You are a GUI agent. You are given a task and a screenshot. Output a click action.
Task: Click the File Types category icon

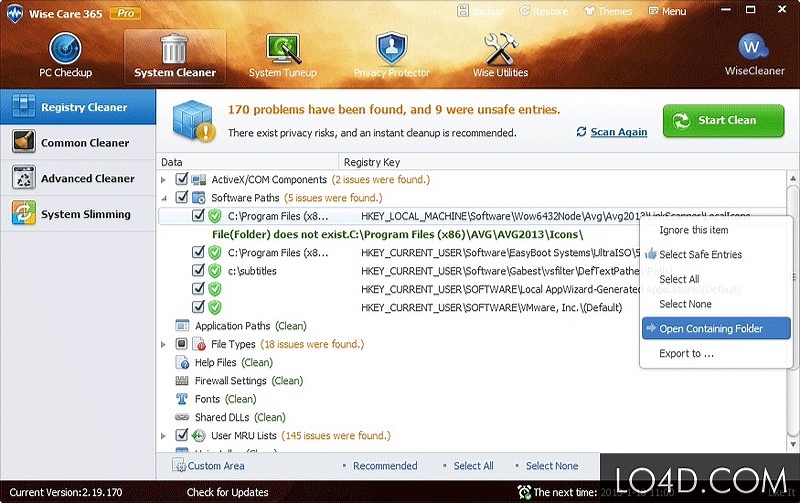pyautogui.click(x=198, y=344)
